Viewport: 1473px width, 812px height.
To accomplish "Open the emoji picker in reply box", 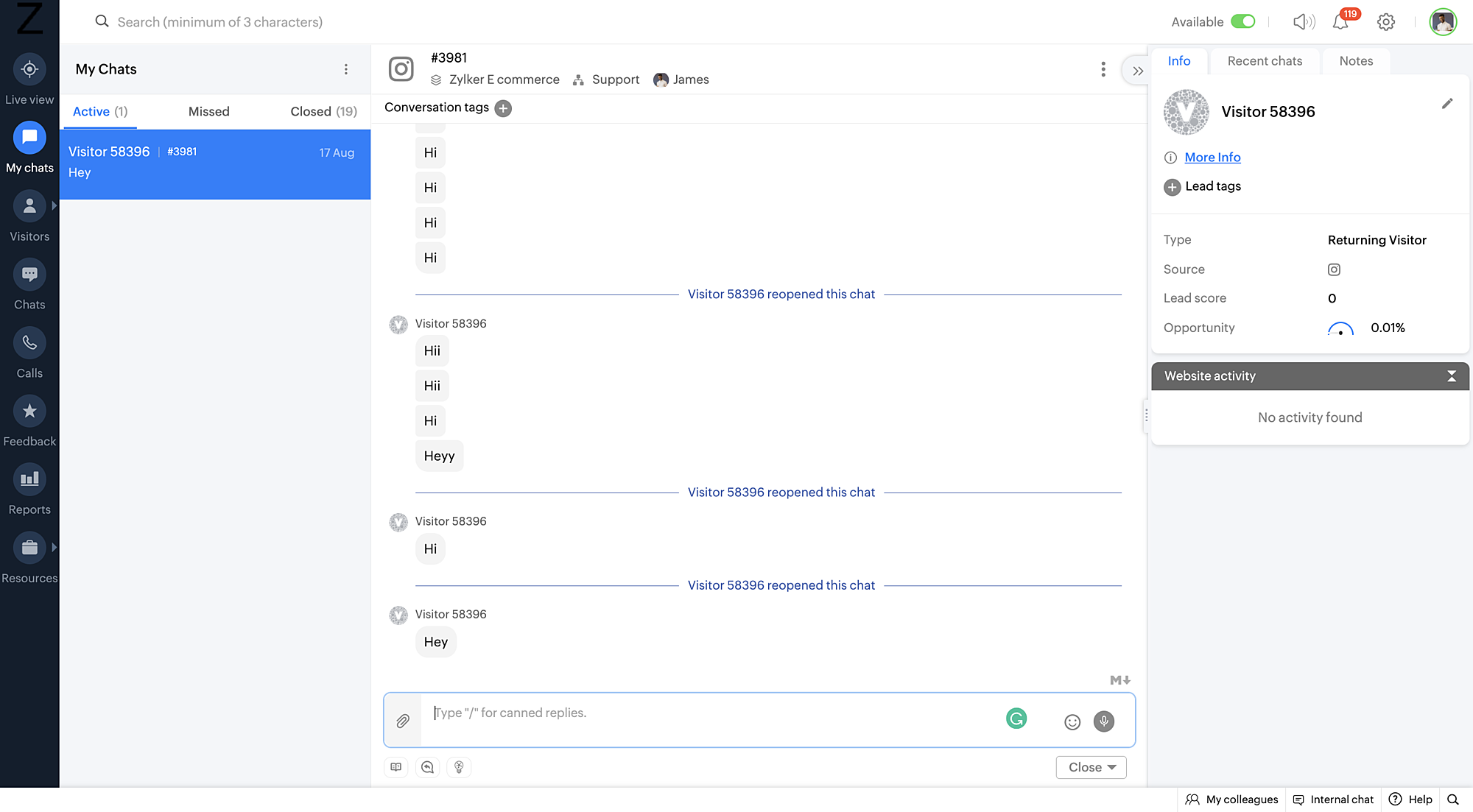I will (x=1072, y=722).
